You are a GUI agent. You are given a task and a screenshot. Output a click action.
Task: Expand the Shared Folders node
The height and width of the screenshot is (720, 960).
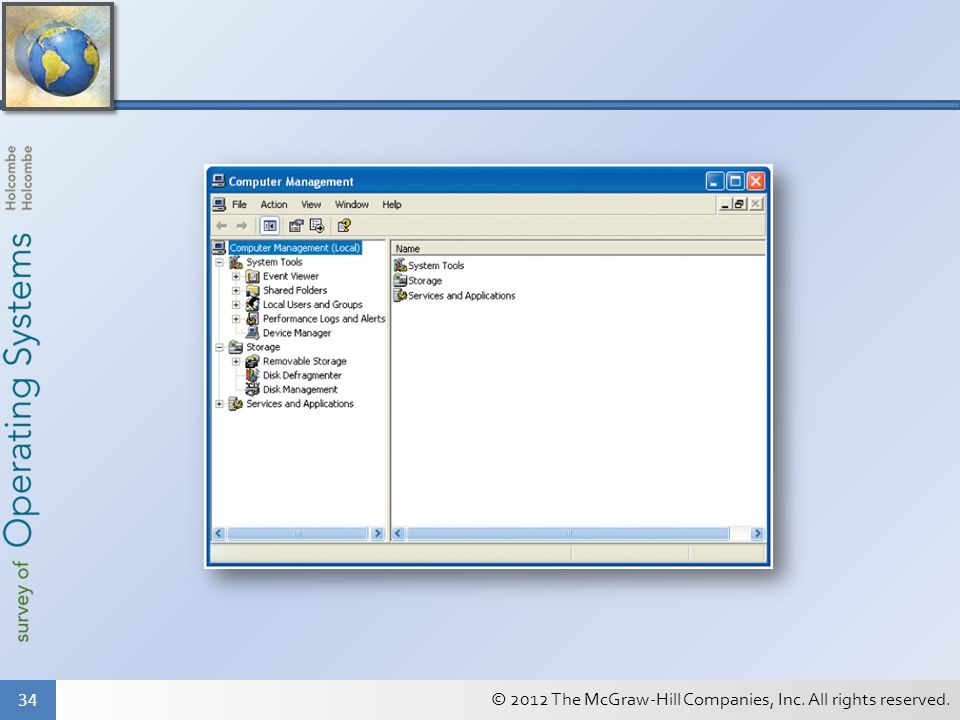coord(236,291)
